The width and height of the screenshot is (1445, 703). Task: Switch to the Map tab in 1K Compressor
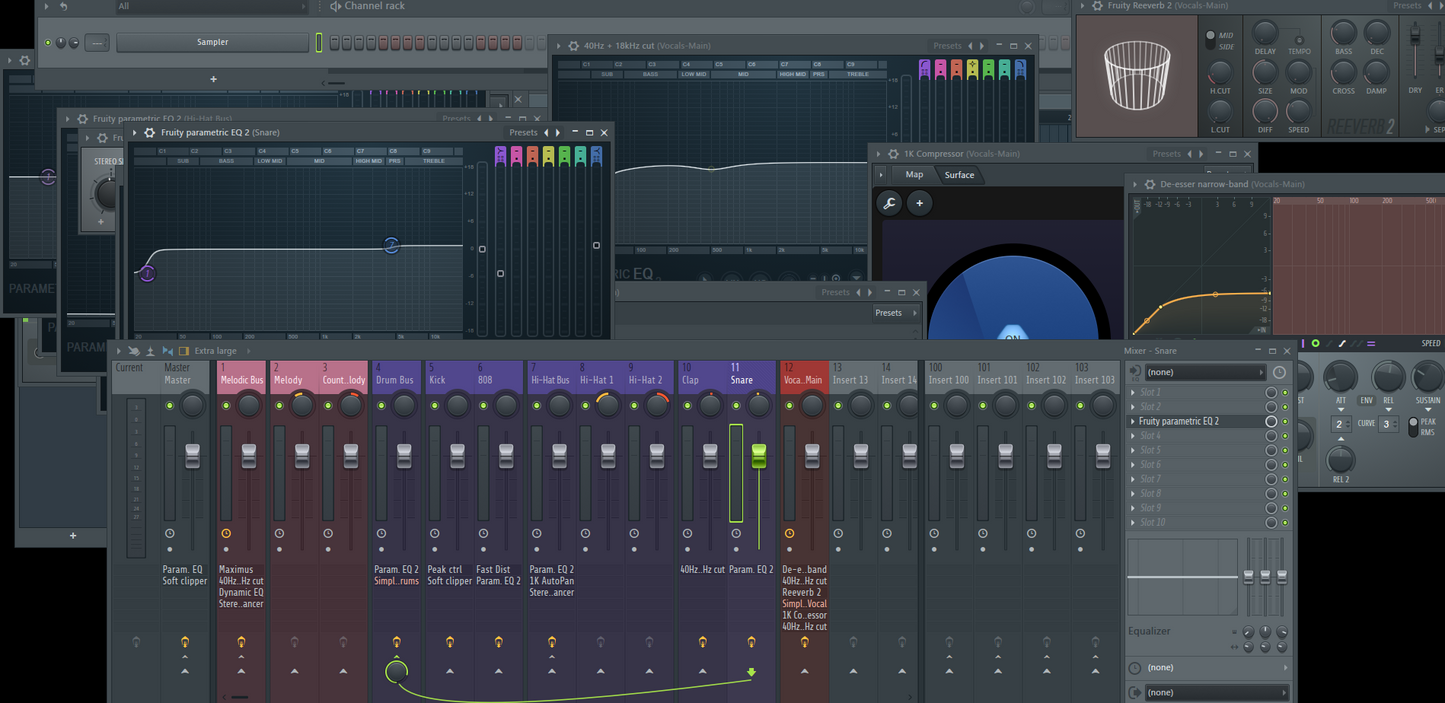[914, 175]
